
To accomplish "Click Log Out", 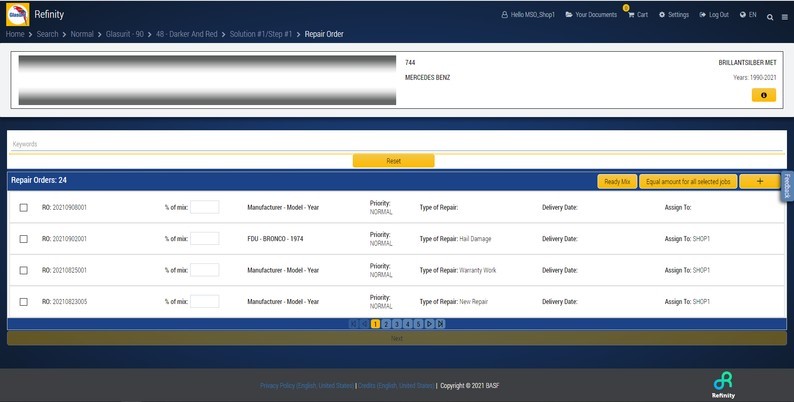I will [714, 15].
